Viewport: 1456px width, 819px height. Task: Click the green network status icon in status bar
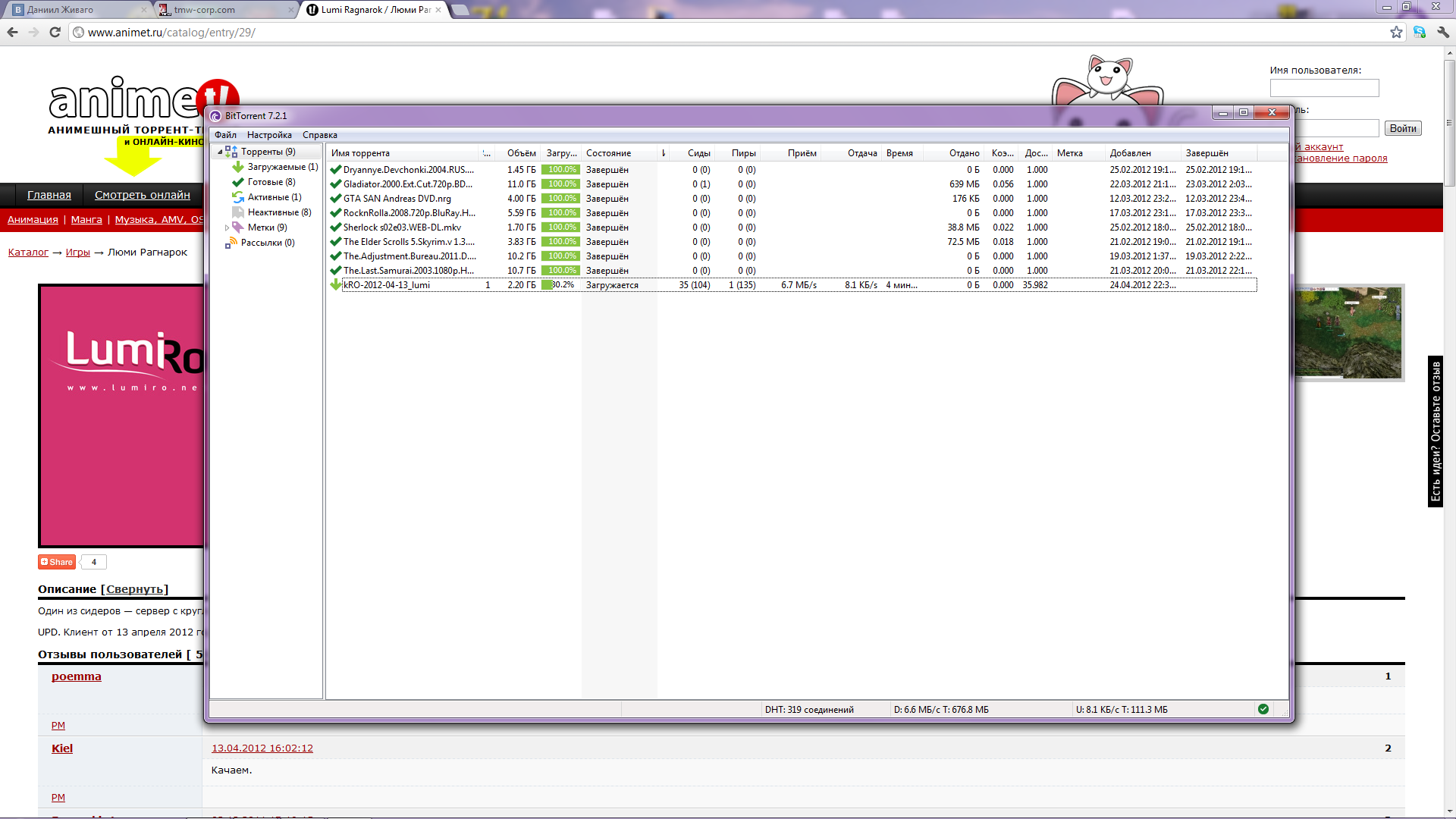pyautogui.click(x=1263, y=709)
